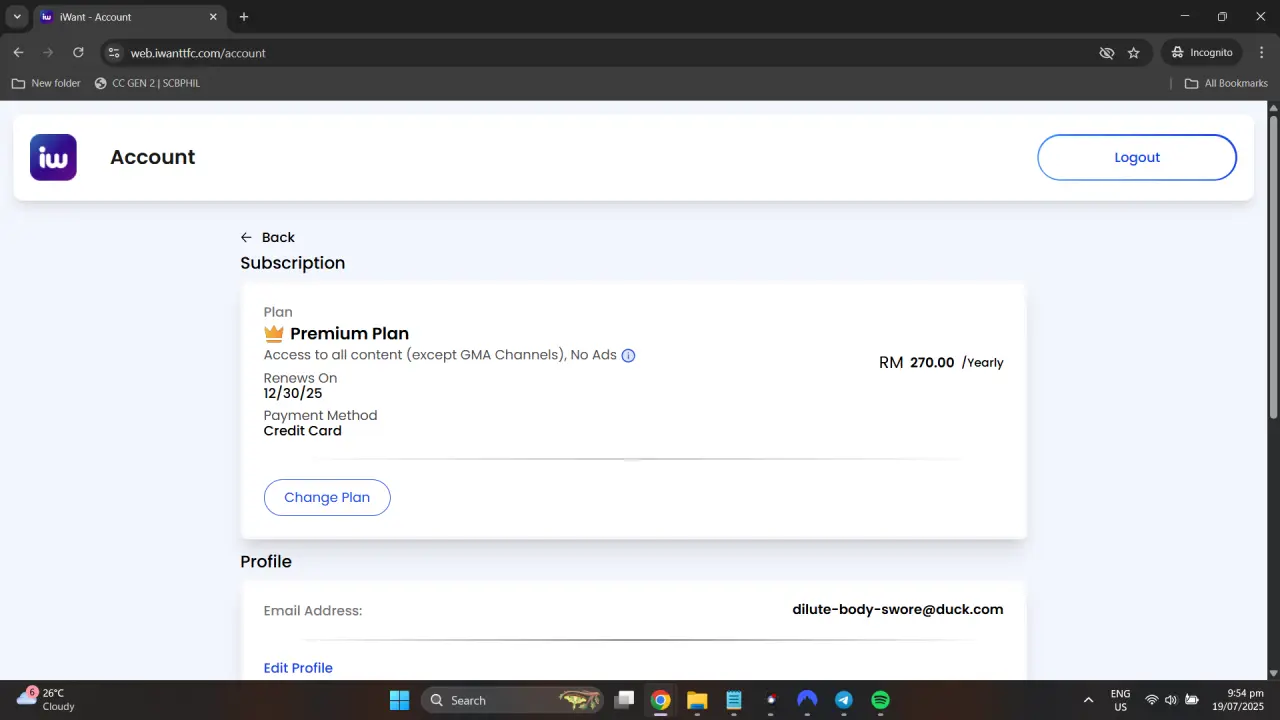
Task: Close the iWant - Account tab
Action: click(214, 17)
